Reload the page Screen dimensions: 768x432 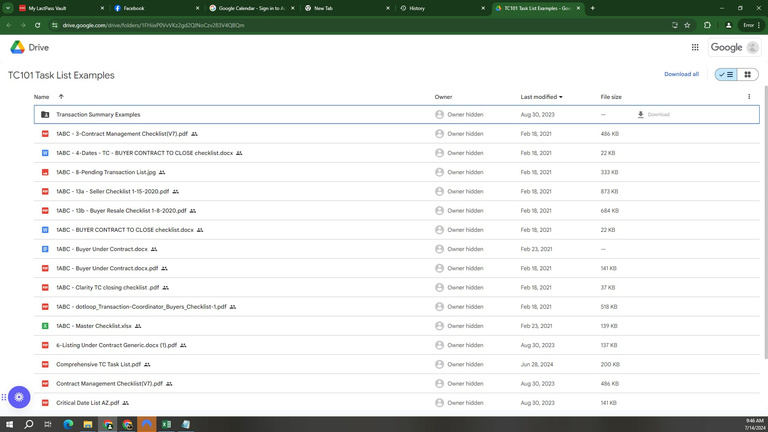[37, 25]
